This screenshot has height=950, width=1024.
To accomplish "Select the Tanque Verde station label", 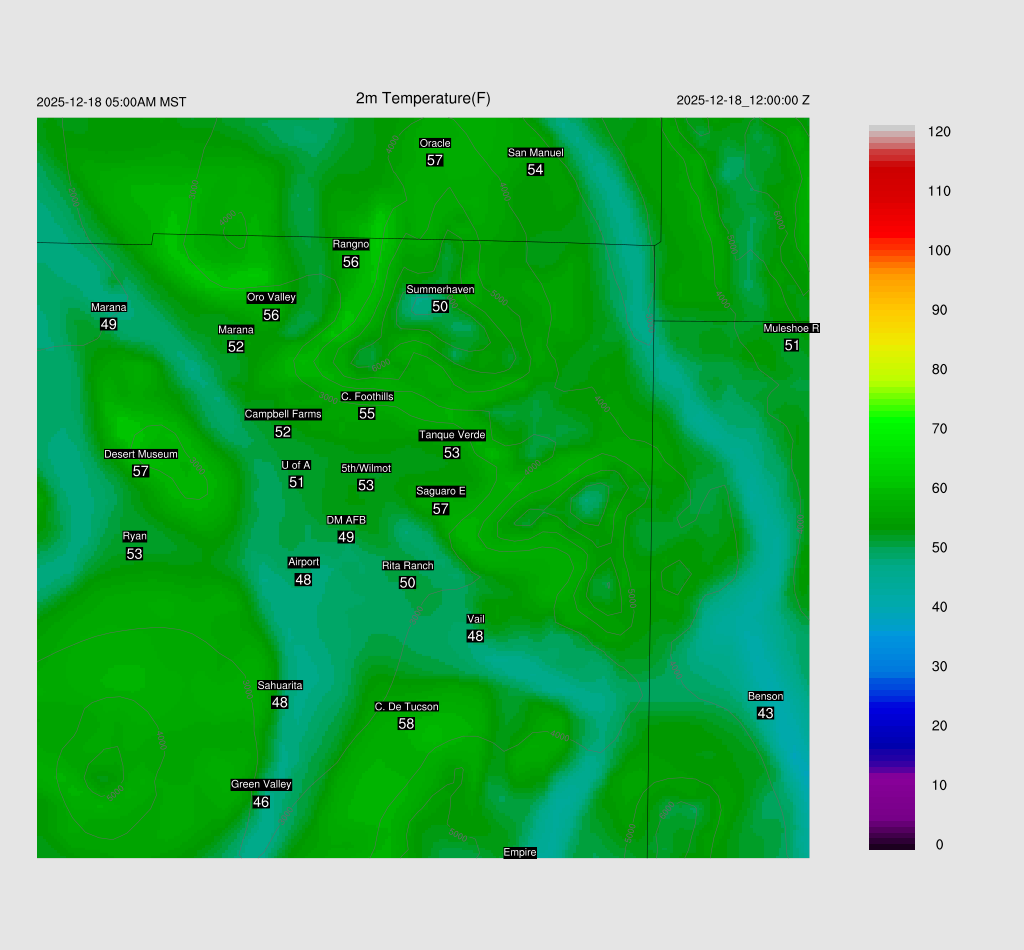I will point(452,435).
